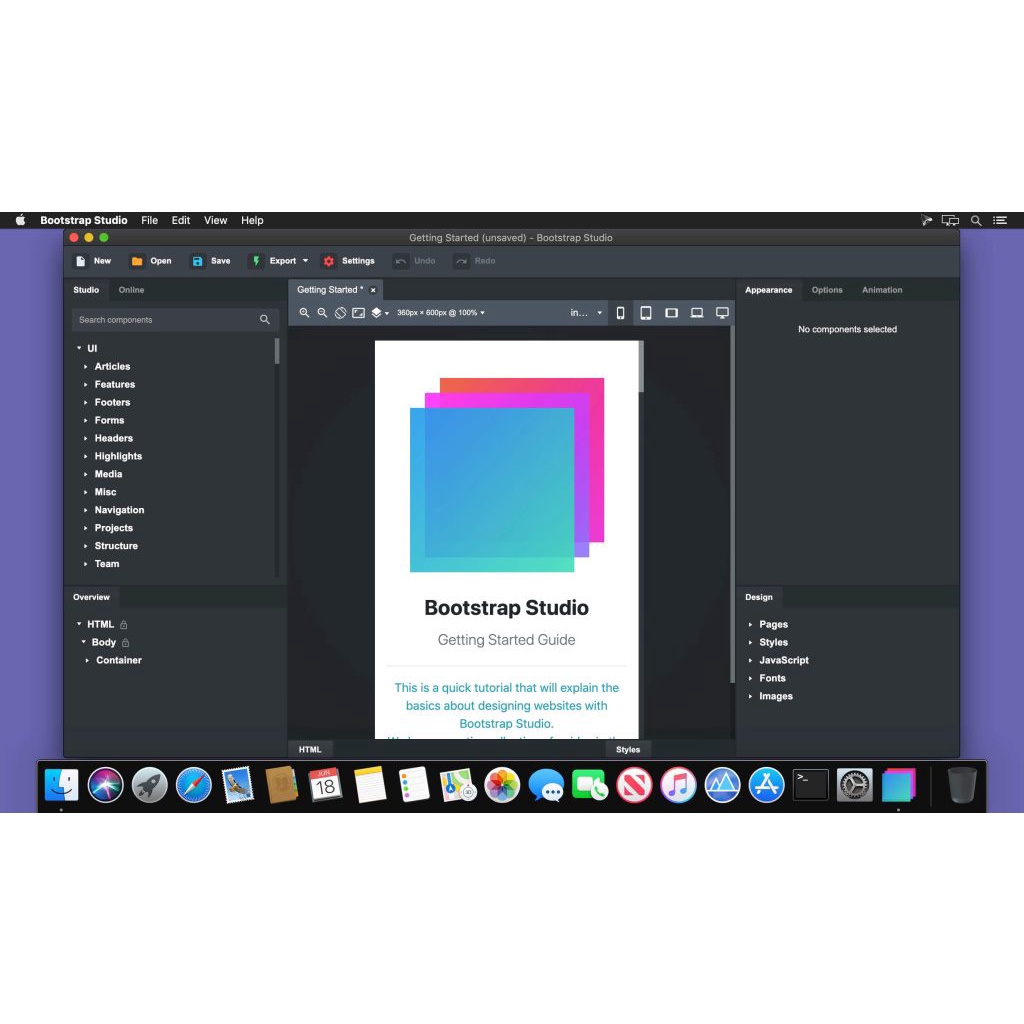Expand the Footers component group
The width and height of the screenshot is (1024, 1024).
(x=86, y=403)
